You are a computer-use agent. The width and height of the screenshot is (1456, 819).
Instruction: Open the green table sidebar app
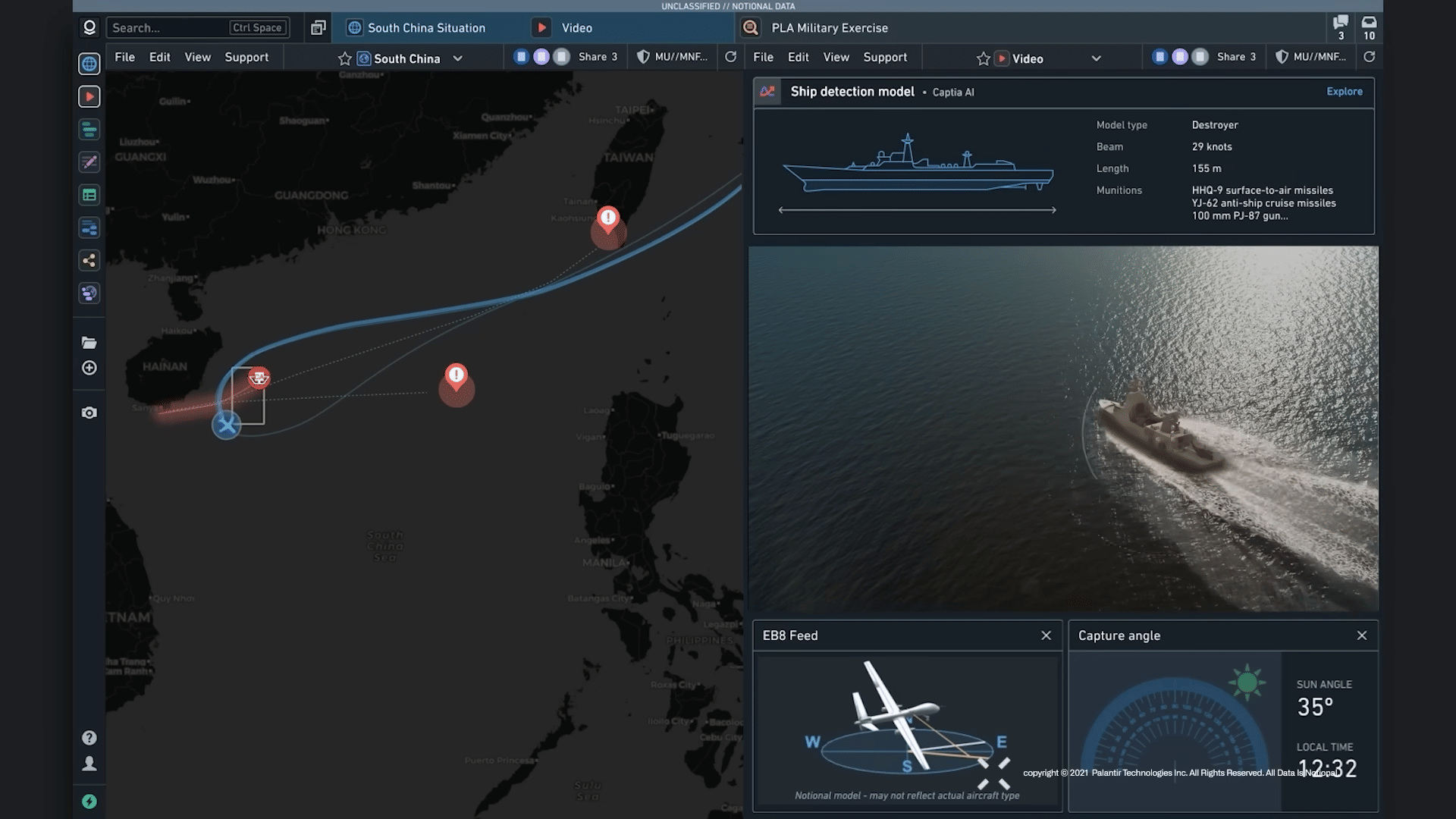pyautogui.click(x=89, y=195)
